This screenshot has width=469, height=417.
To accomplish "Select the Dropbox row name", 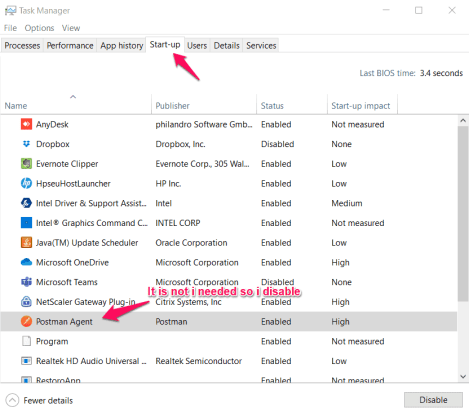I will [x=53, y=144].
